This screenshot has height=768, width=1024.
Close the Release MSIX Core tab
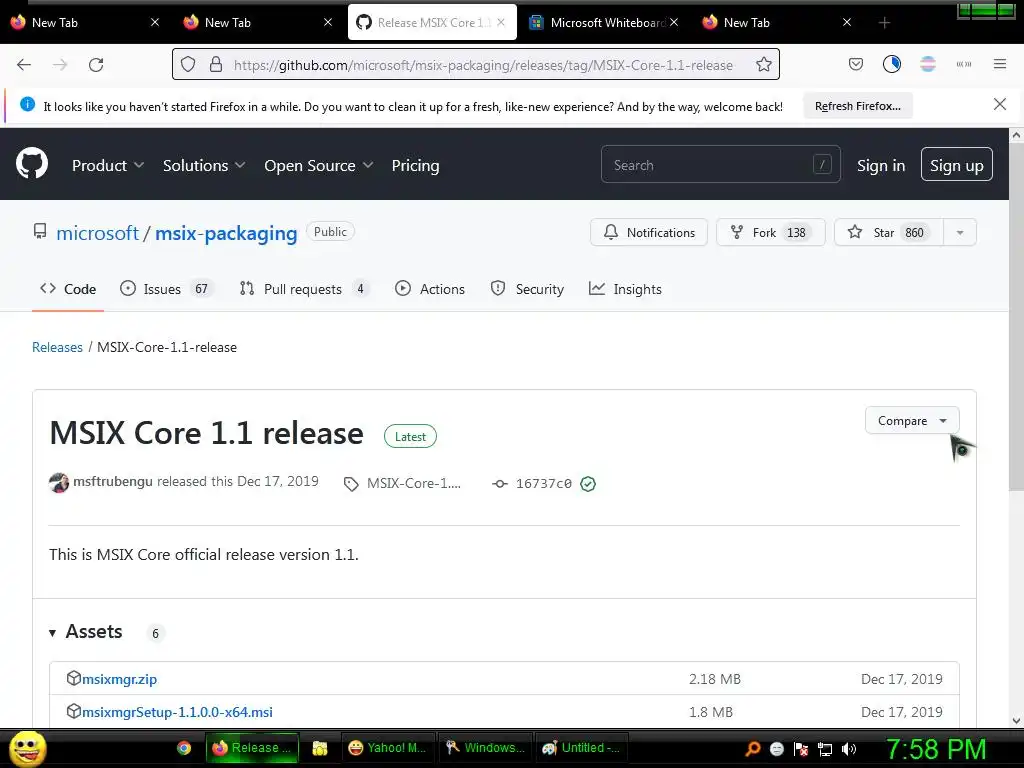(501, 22)
